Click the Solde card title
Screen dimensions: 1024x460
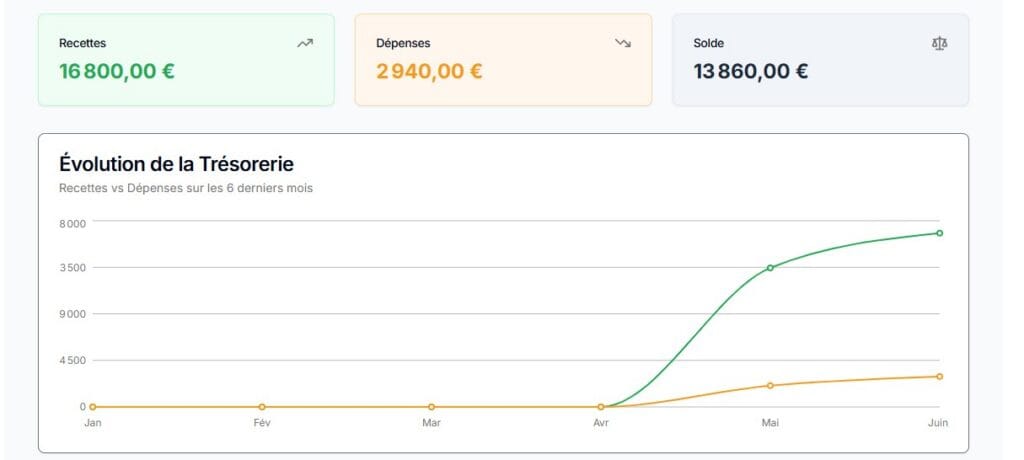(708, 43)
